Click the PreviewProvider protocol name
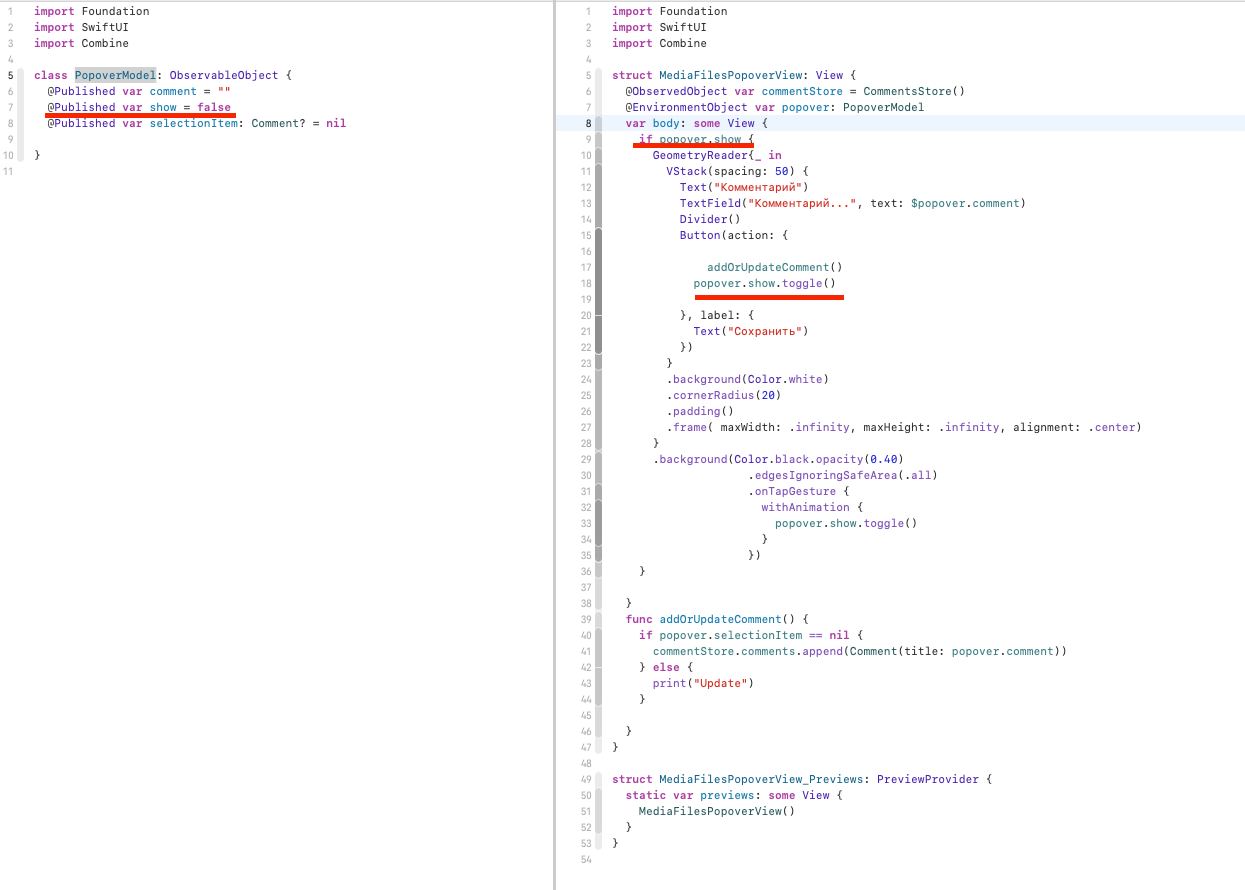 coord(928,779)
